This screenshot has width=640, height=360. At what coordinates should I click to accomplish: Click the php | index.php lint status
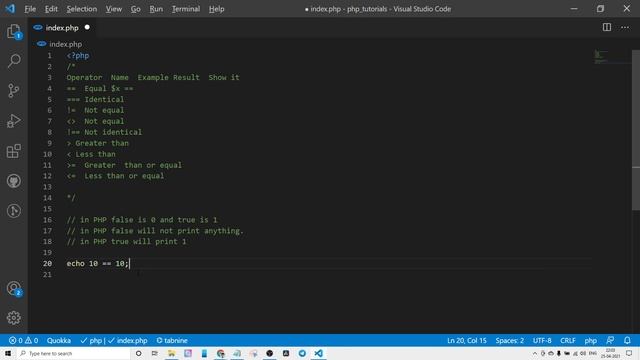tap(114, 340)
